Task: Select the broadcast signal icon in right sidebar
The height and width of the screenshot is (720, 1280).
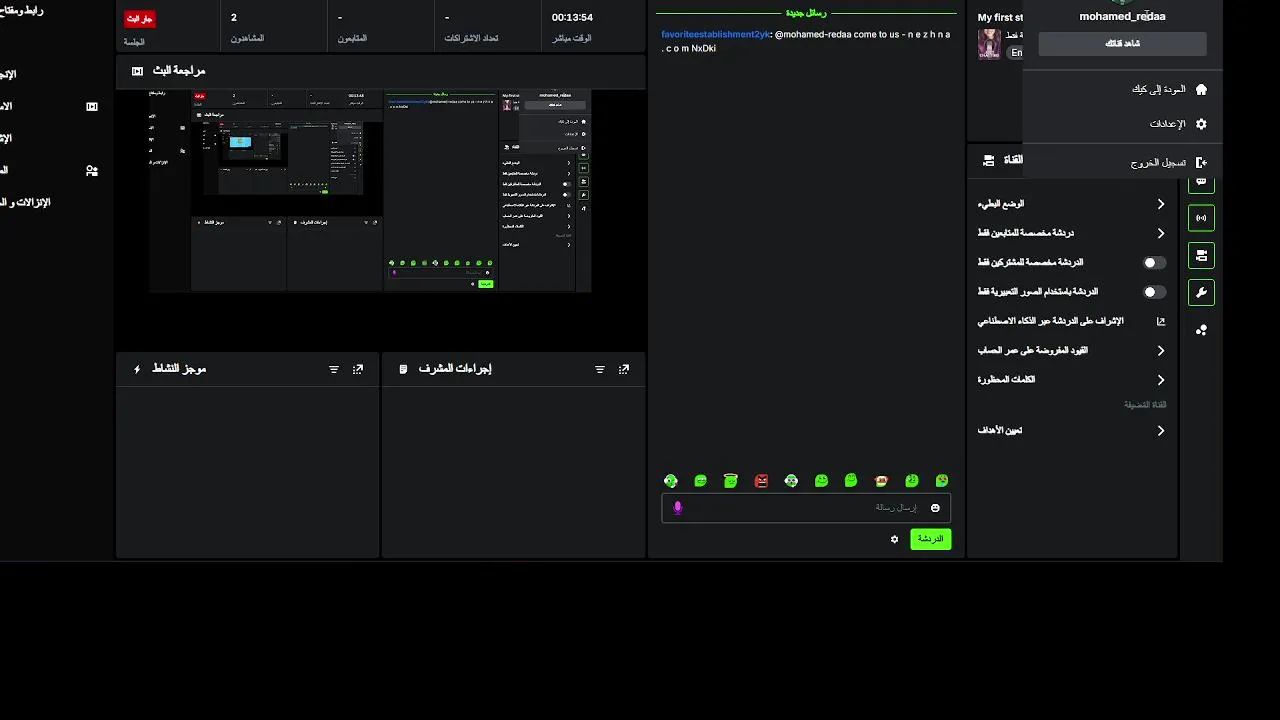Action: (1201, 218)
